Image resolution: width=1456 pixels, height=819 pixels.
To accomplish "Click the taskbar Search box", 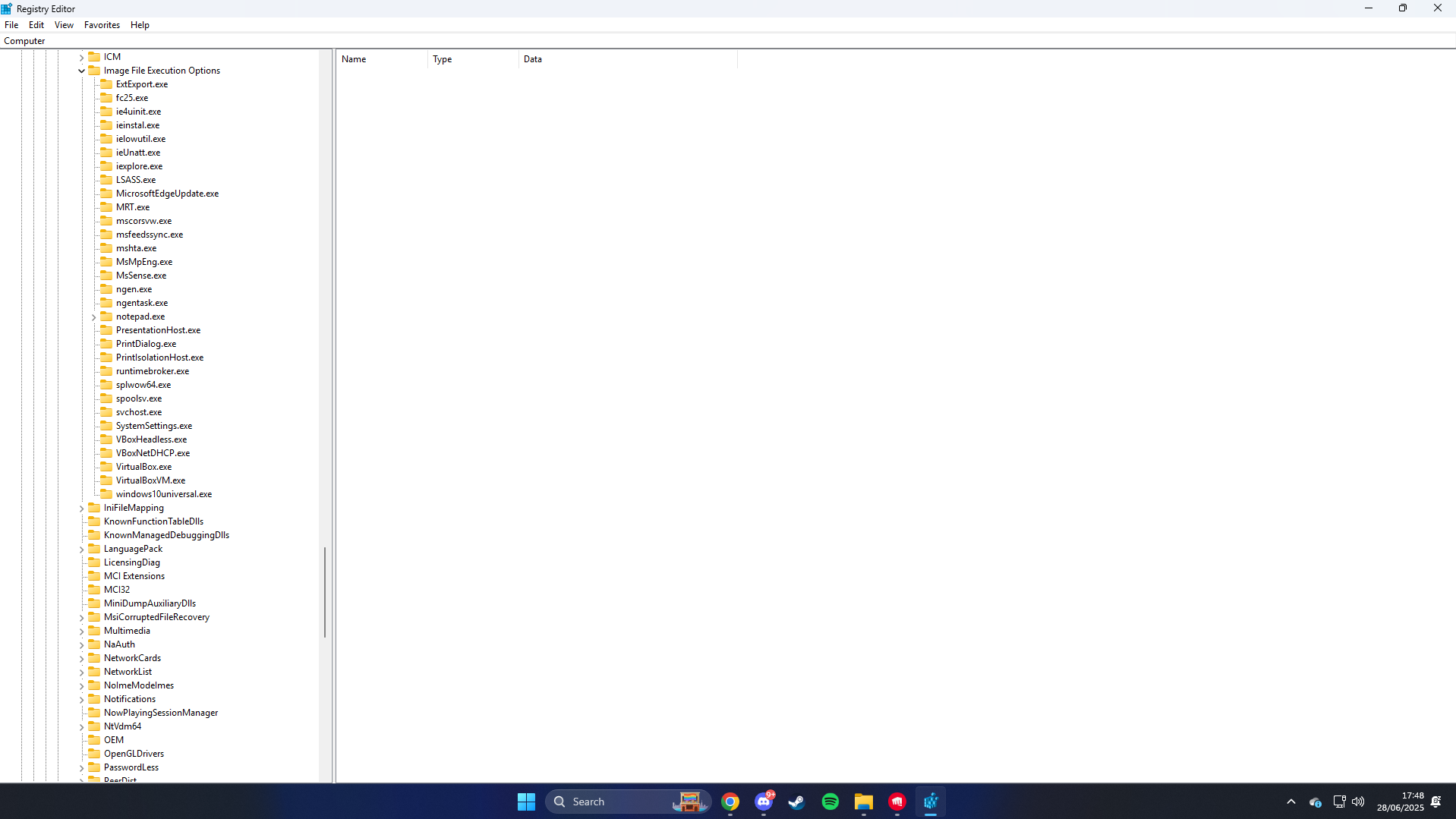I will [x=629, y=802].
